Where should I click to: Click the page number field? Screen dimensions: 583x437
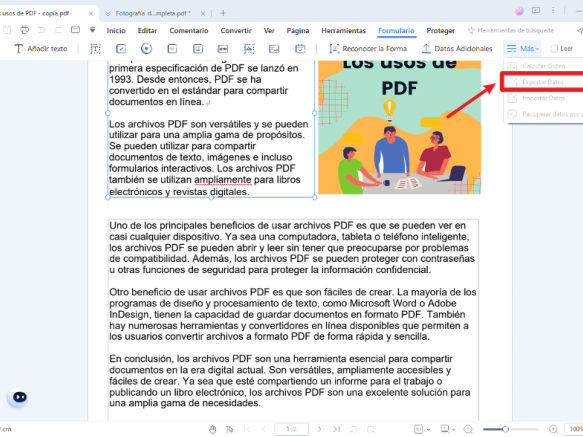tap(291, 429)
